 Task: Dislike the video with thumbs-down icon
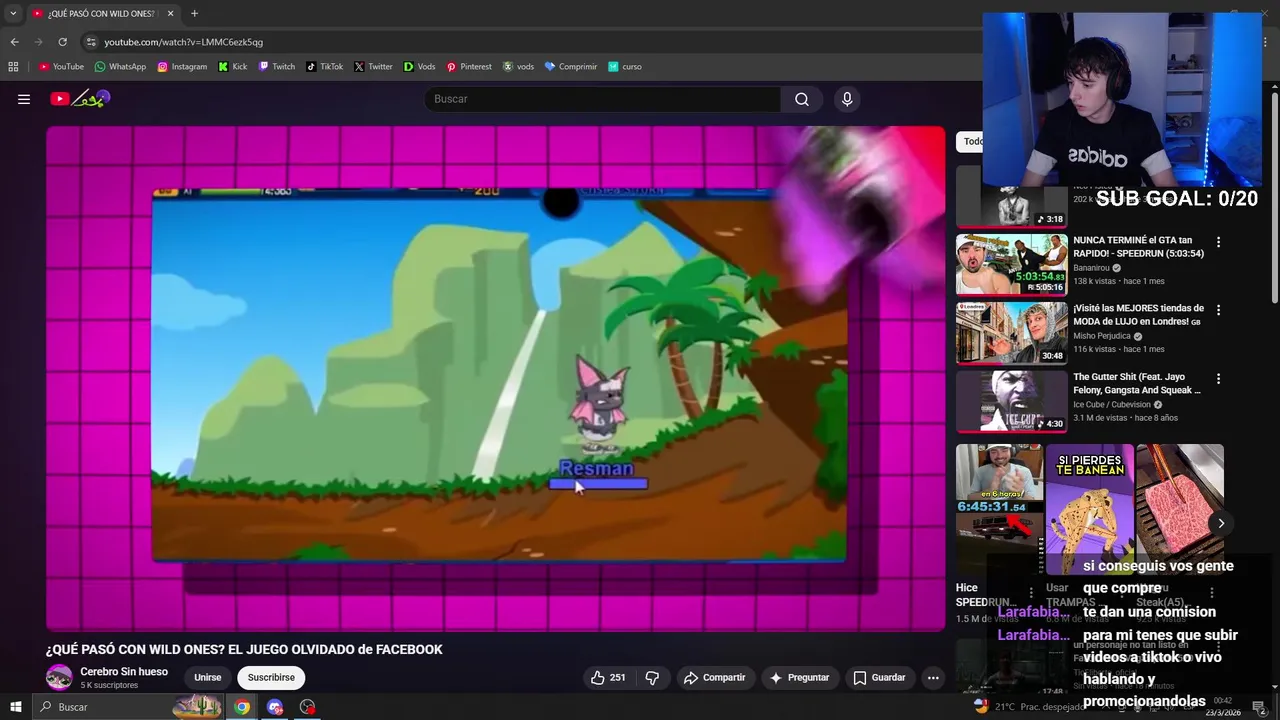click(x=652, y=678)
